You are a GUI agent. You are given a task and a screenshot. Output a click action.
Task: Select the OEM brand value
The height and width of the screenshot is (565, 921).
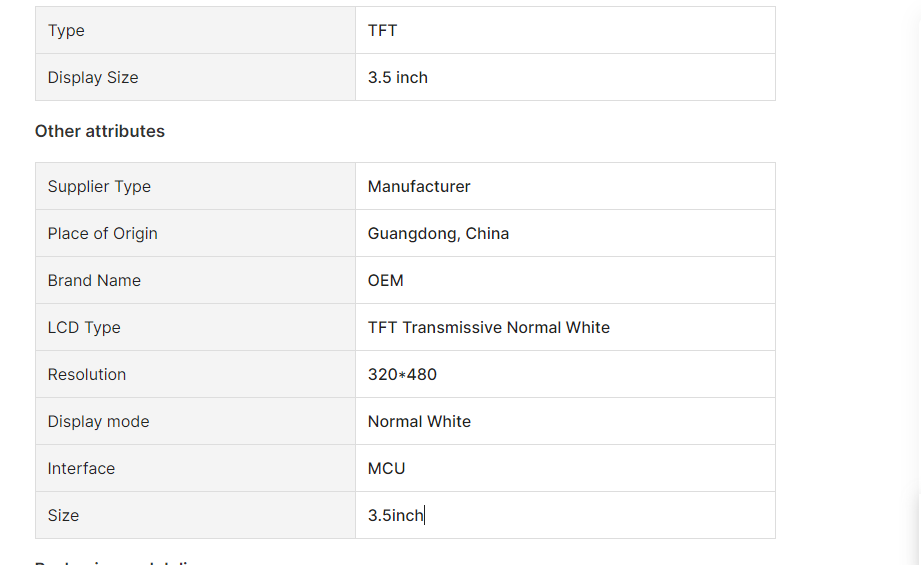(386, 281)
